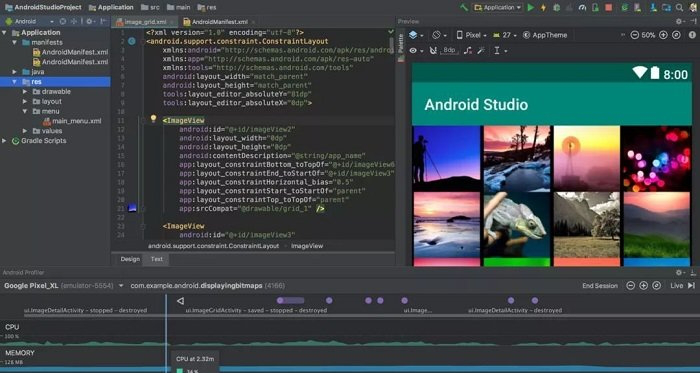Viewport: 700px width, 387px height.
Task: Collapse the Application tree node
Action: pos(4,33)
